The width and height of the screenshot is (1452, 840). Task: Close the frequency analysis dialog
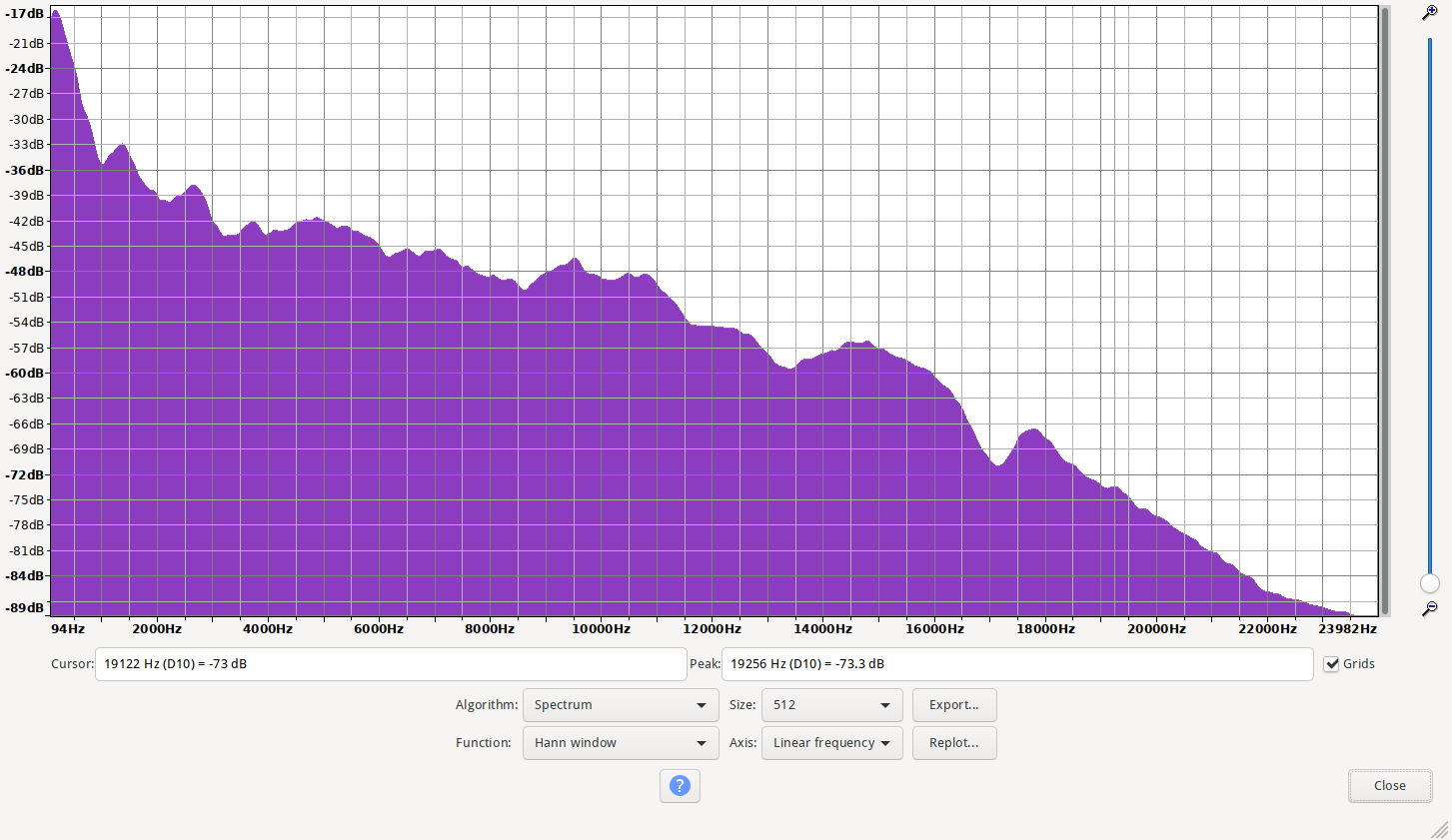1390,786
